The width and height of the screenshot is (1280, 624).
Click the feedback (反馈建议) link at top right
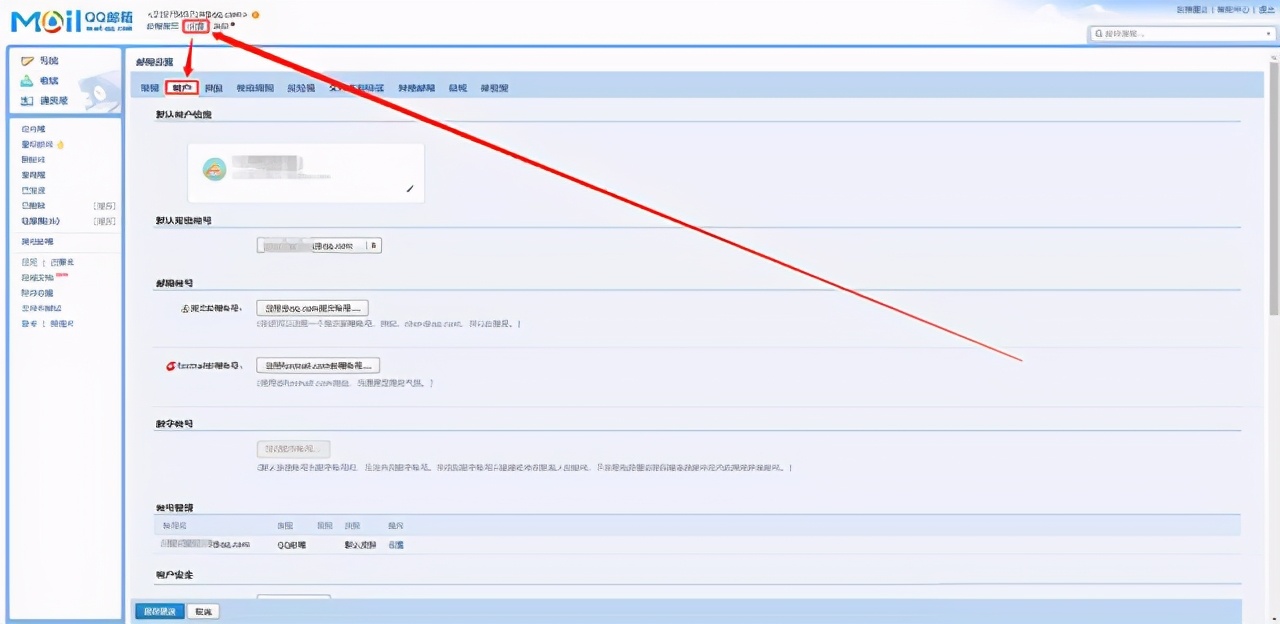coord(1191,9)
